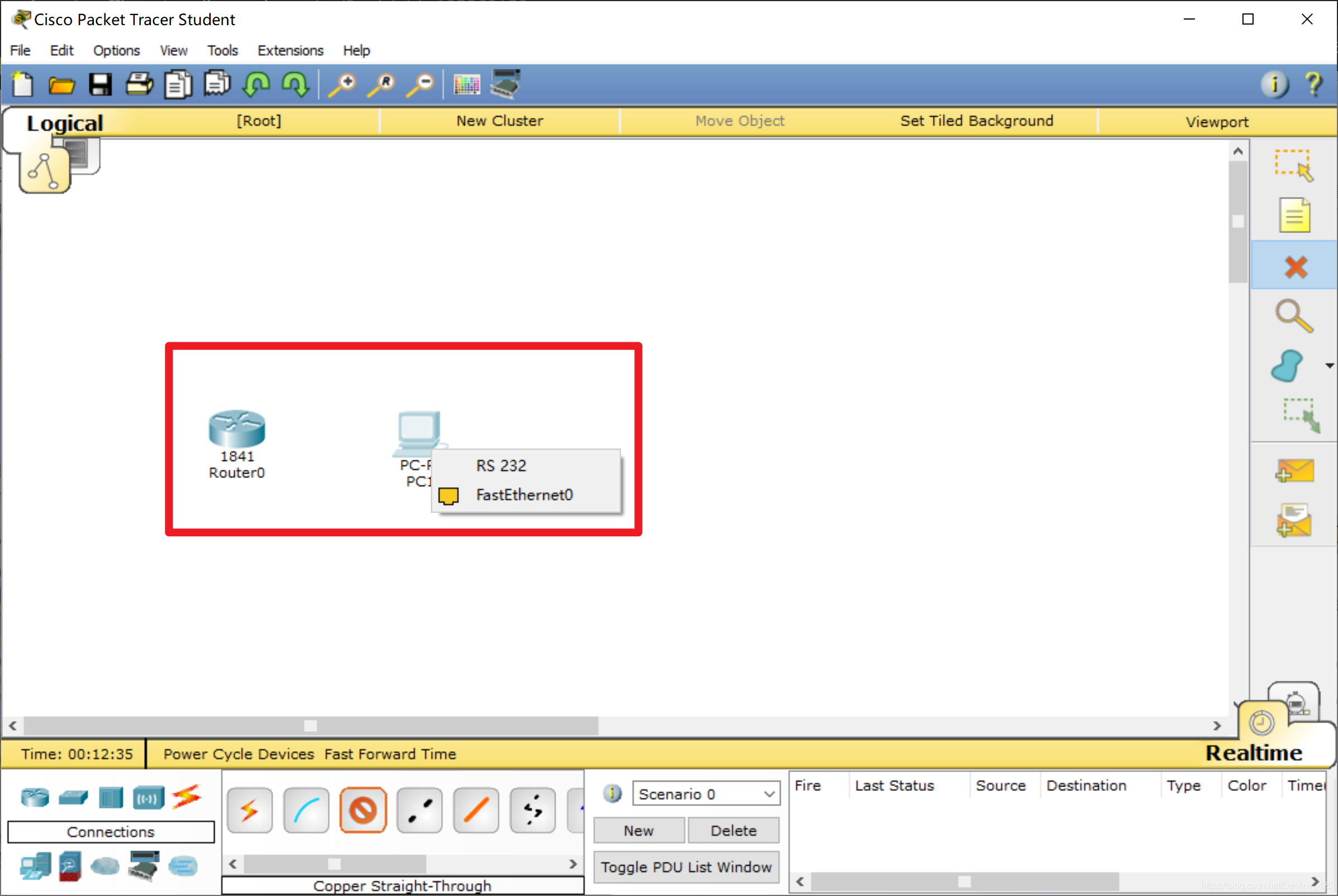1338x896 pixels.
Task: Open the Options menu in the menu bar
Action: [113, 48]
